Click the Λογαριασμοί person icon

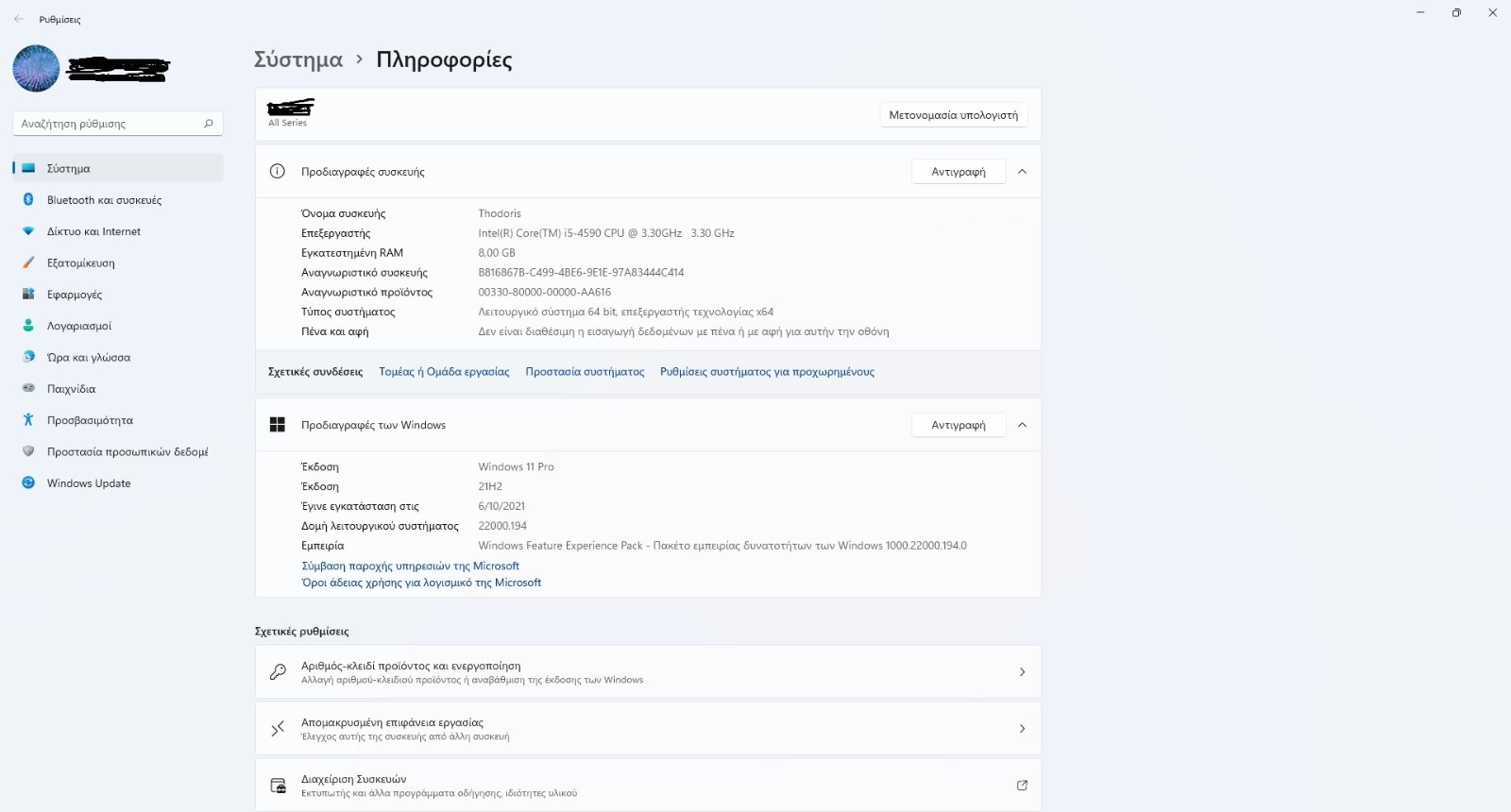[28, 325]
